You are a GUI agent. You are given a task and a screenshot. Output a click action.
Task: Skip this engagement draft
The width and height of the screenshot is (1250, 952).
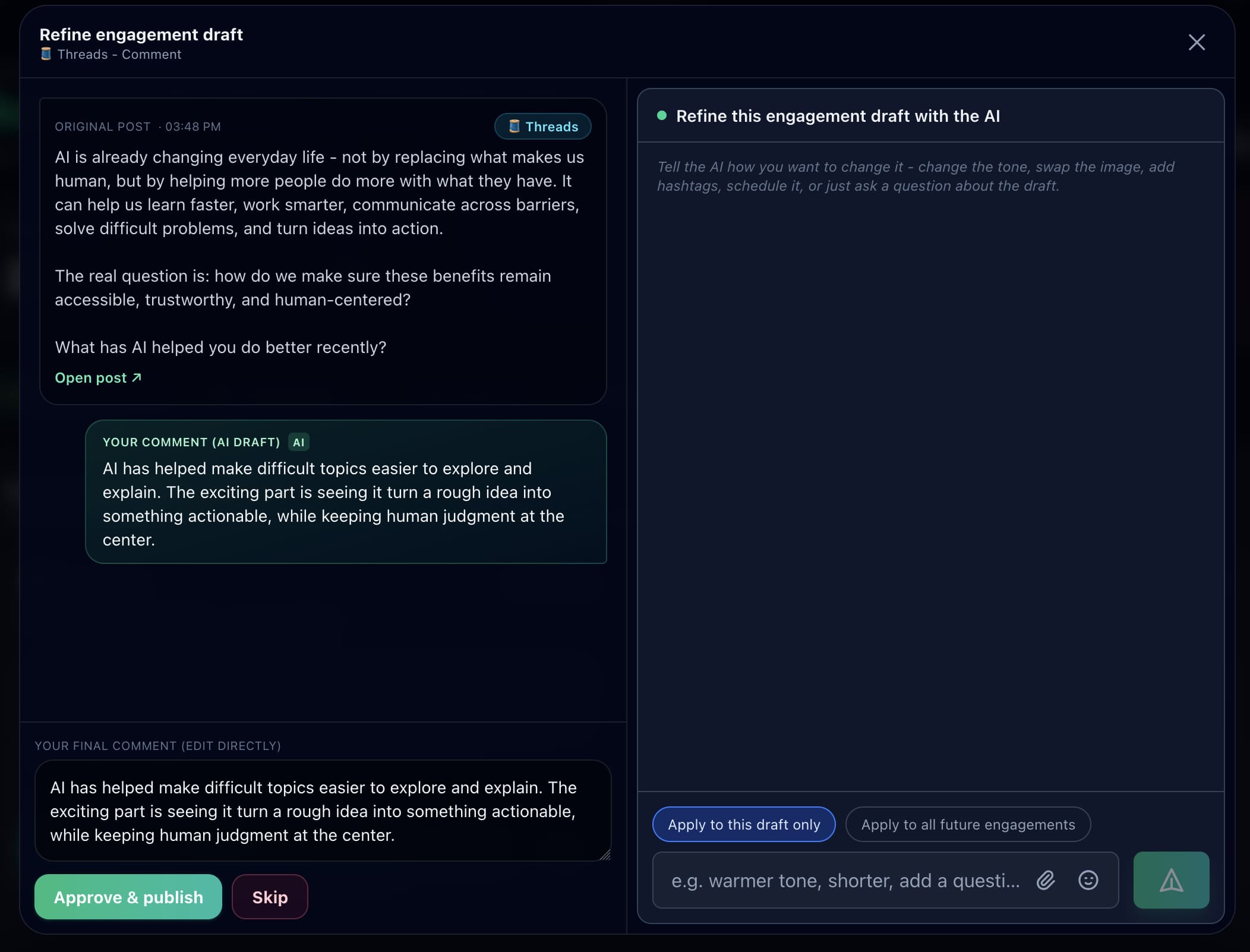tap(270, 897)
